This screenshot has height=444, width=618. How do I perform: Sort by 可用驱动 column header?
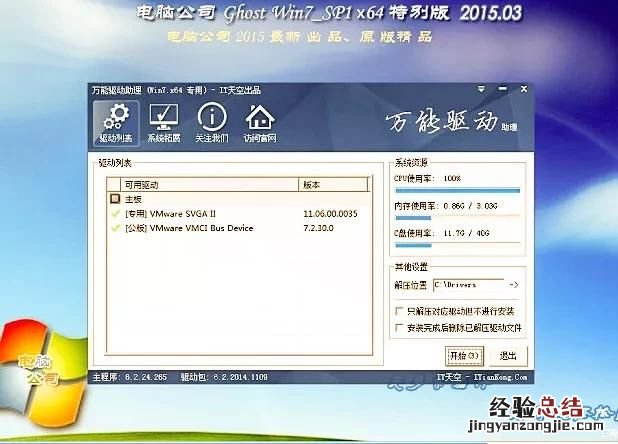coord(209,184)
